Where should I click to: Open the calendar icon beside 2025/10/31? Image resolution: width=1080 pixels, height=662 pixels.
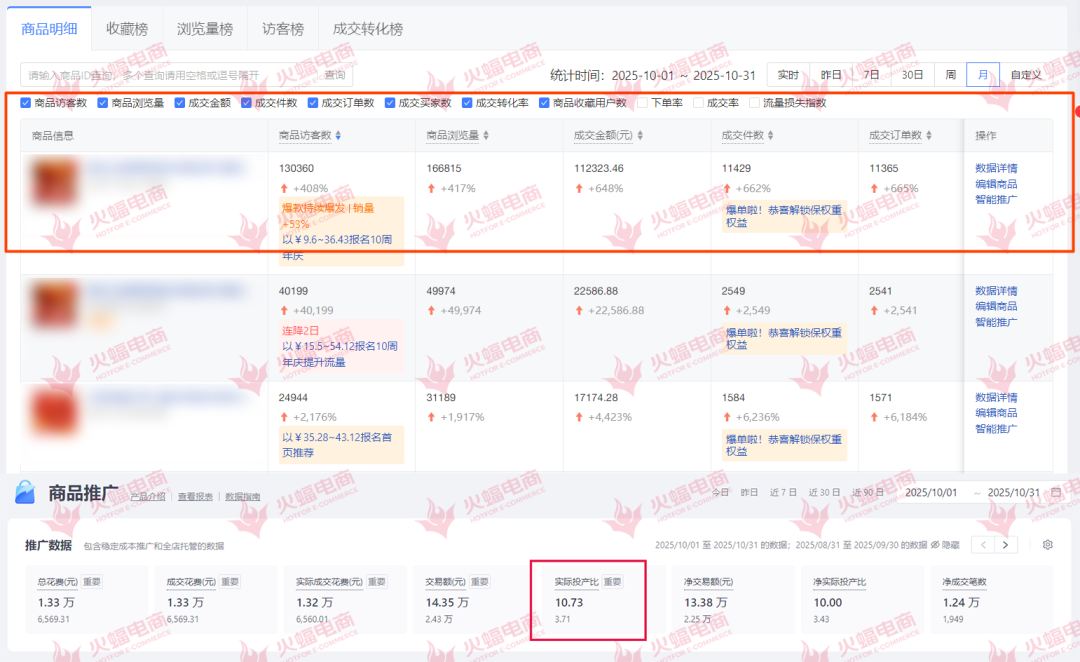(x=1057, y=493)
